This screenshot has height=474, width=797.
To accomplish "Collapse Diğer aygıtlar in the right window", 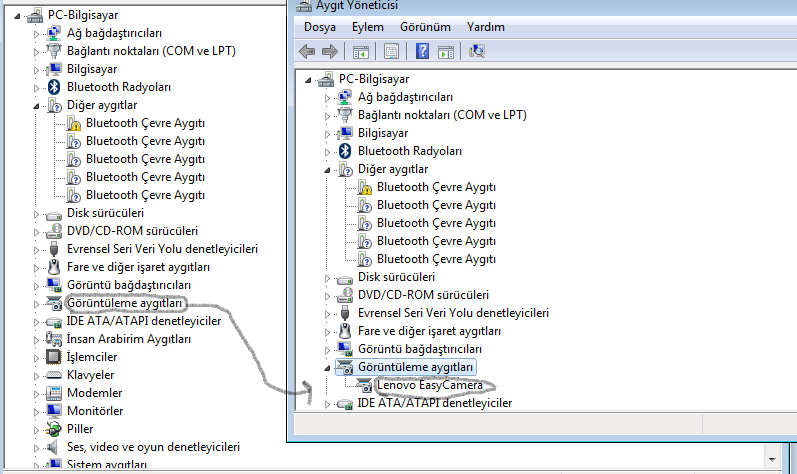I will pyautogui.click(x=327, y=170).
